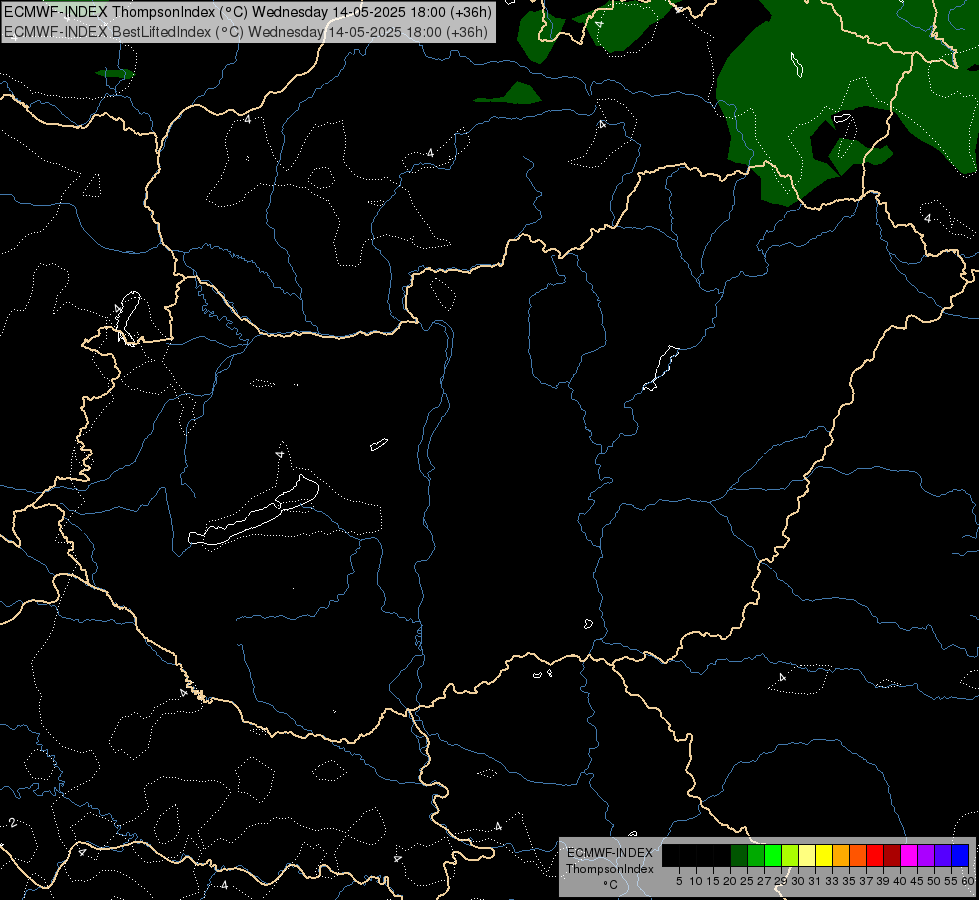Click the elongated Lake Balaton outline

pyautogui.click(x=253, y=510)
